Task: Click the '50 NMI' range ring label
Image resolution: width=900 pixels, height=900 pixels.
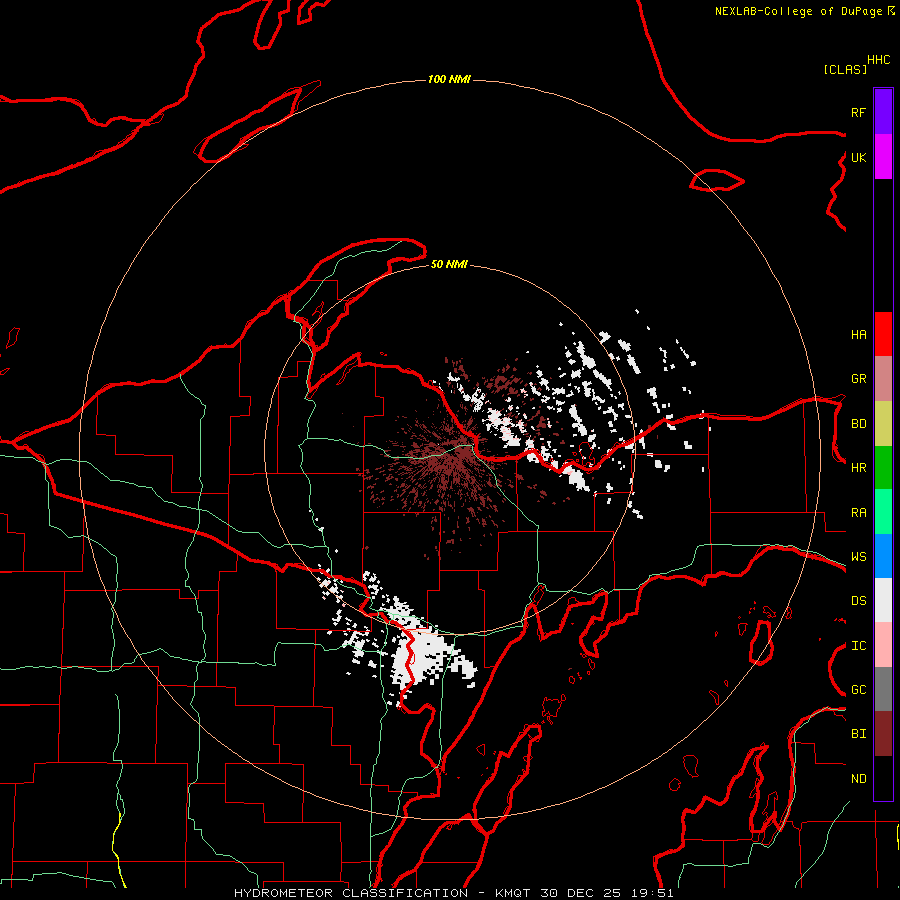Action: point(449,265)
